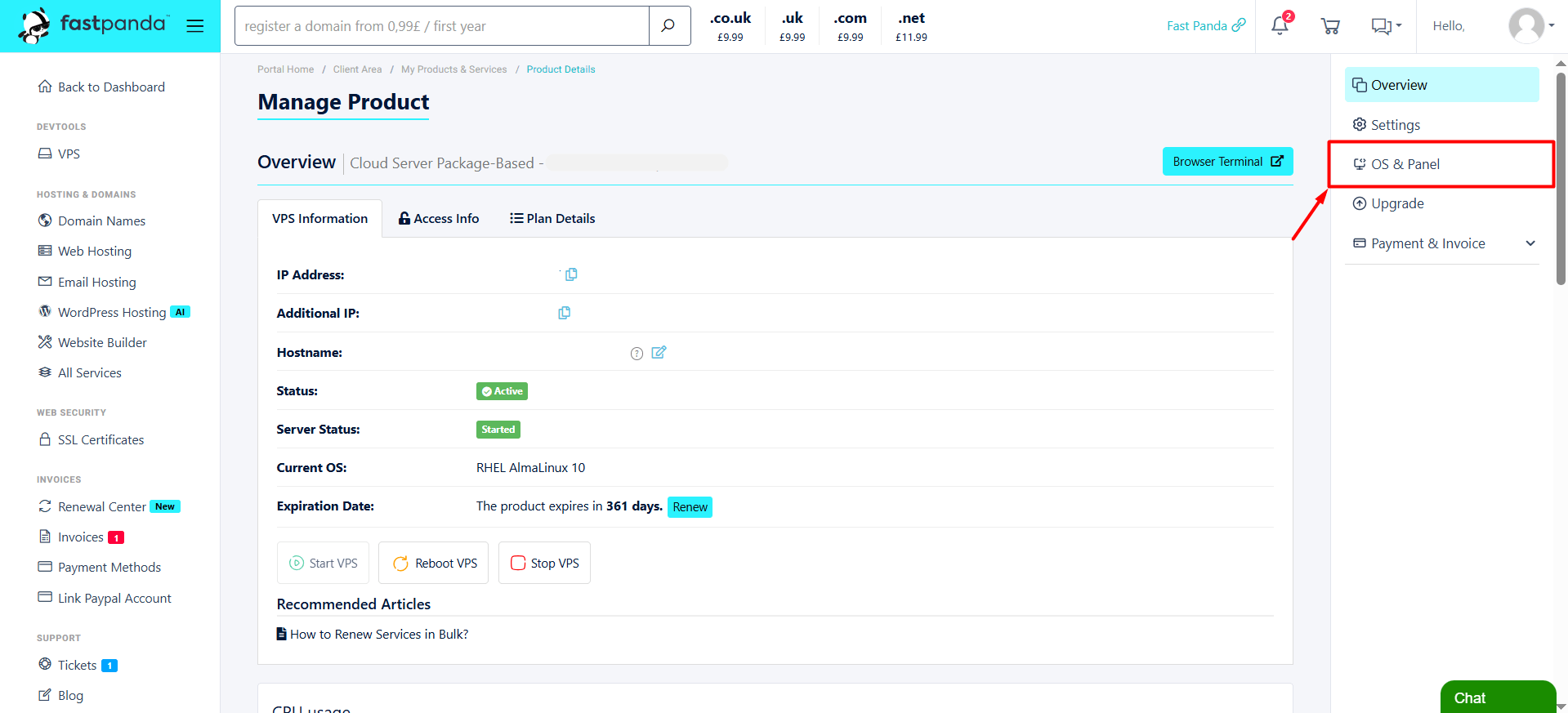The image size is (1568, 713).
Task: Open the user avatar menu
Action: [x=1530, y=26]
